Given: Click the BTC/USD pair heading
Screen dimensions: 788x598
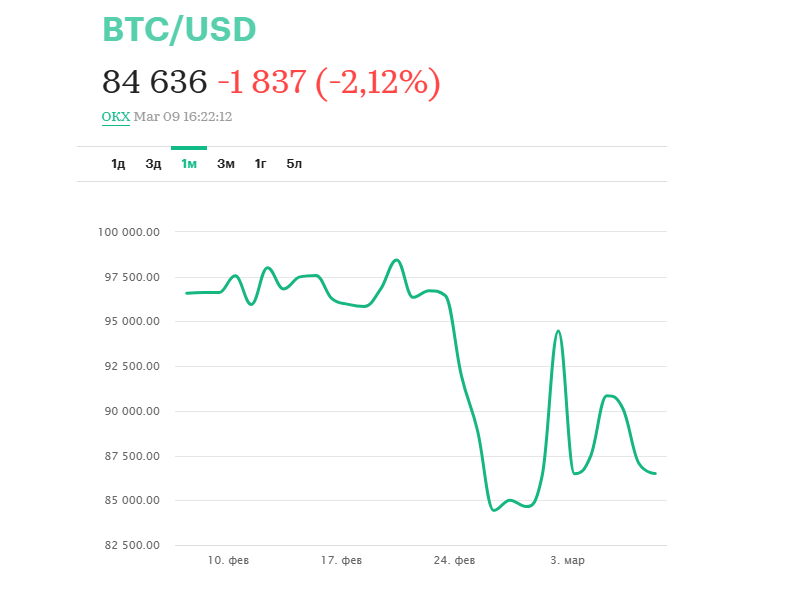Looking at the screenshot, I should point(180,30).
